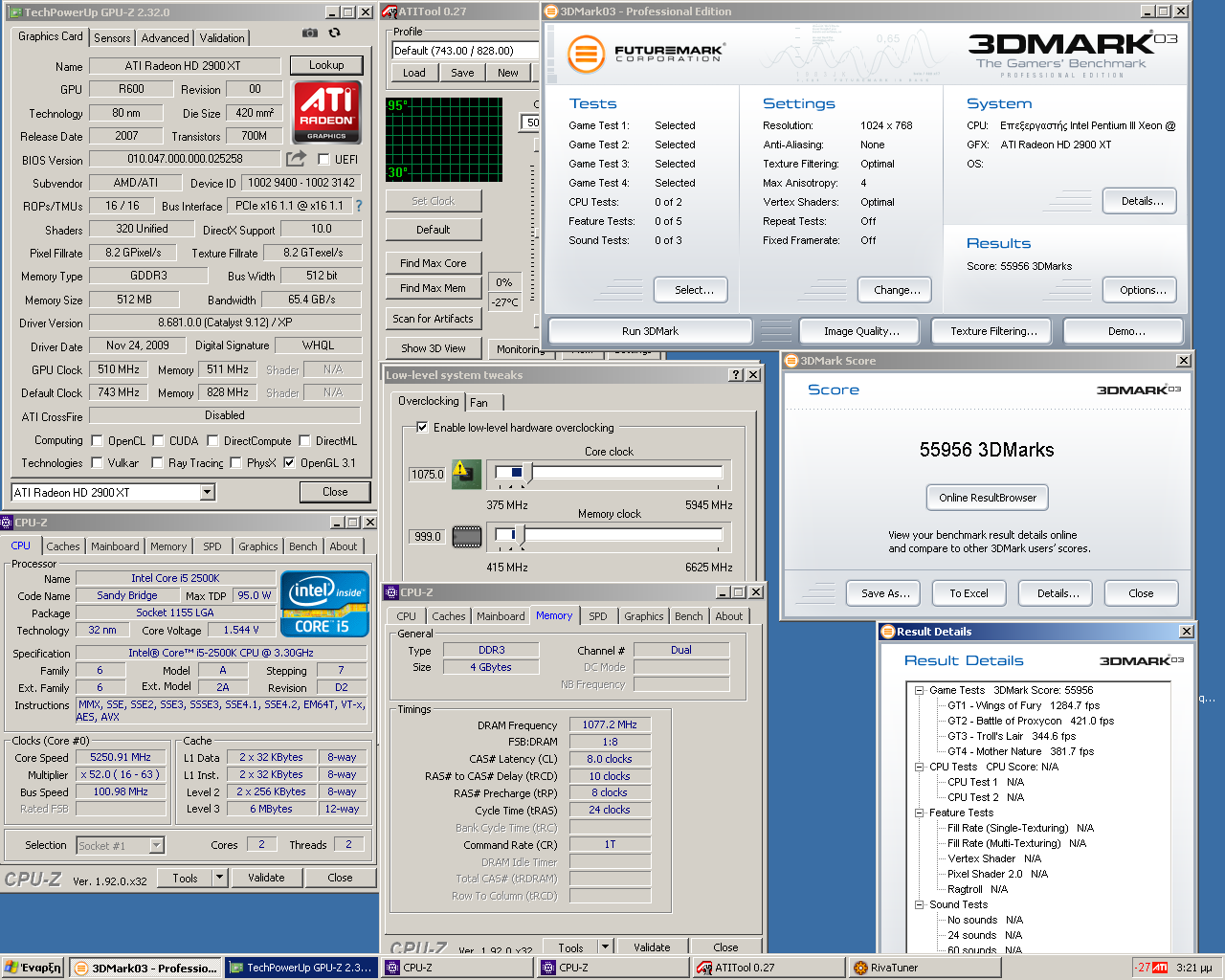Open the ATITool profile combo box

tap(466, 51)
